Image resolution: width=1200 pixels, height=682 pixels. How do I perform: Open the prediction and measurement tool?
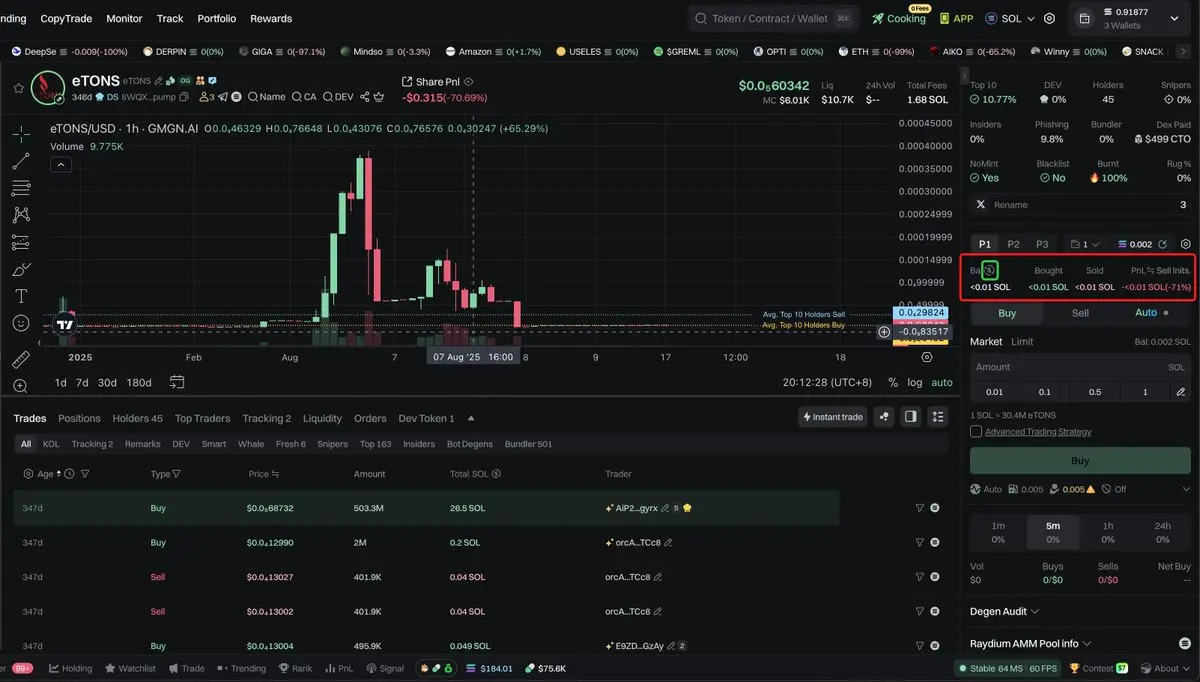[x=21, y=242]
